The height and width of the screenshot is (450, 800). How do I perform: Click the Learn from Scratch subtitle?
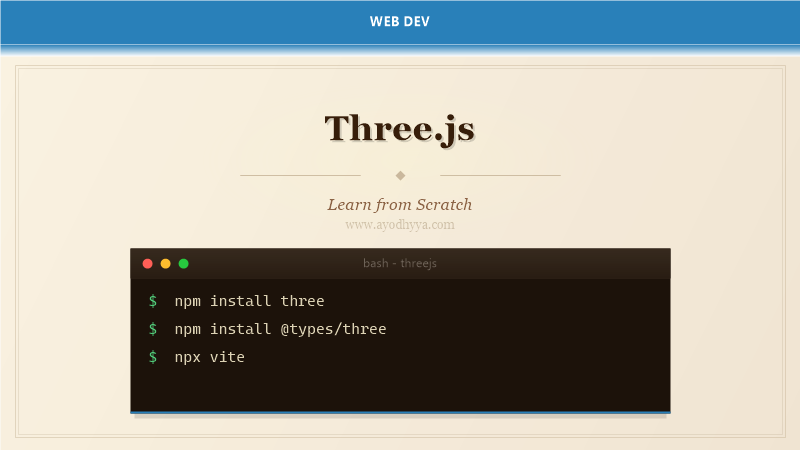point(400,205)
